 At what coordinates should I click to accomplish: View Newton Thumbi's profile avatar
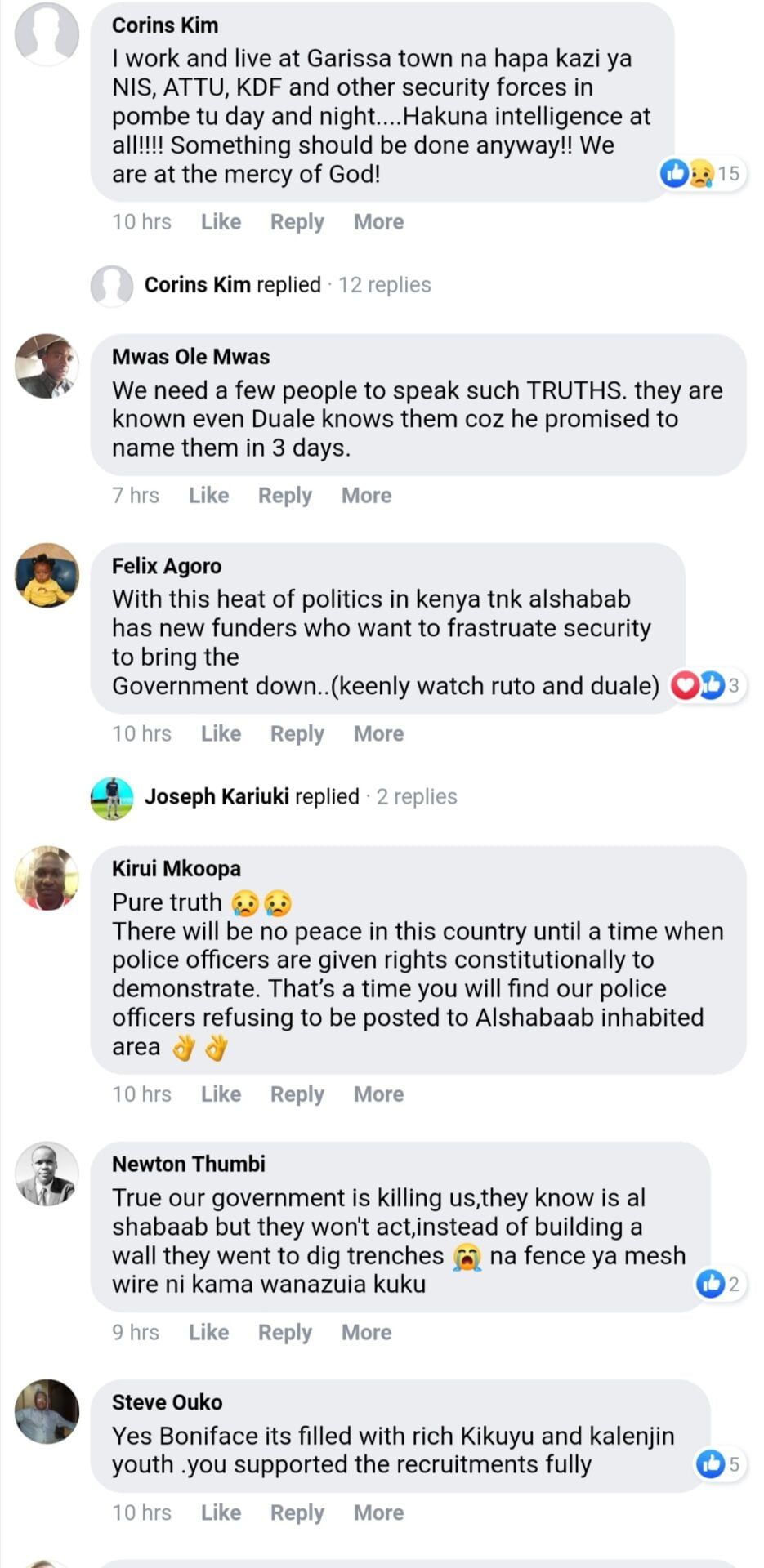click(47, 1174)
